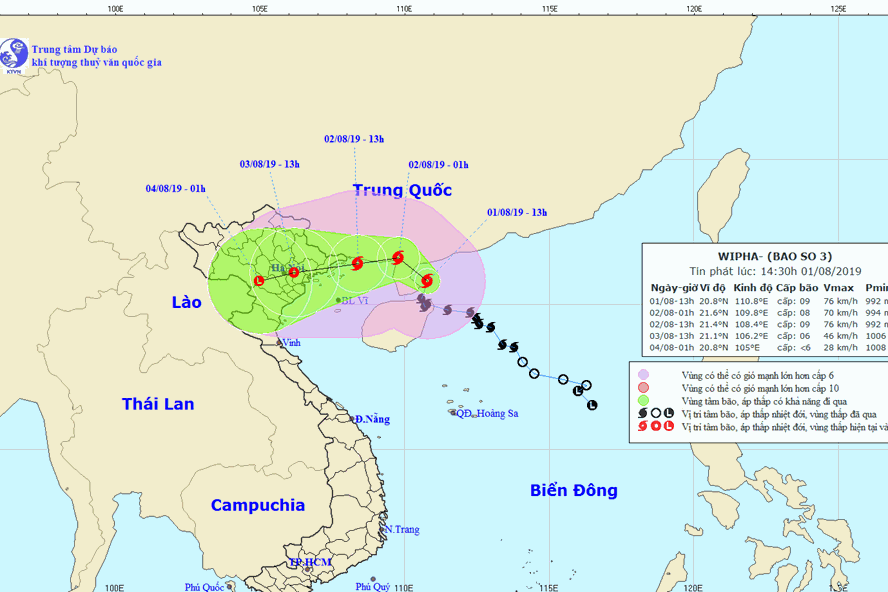Click the purple legend swatch for cấp 6 winds
This screenshot has width=888, height=592.
[645, 373]
